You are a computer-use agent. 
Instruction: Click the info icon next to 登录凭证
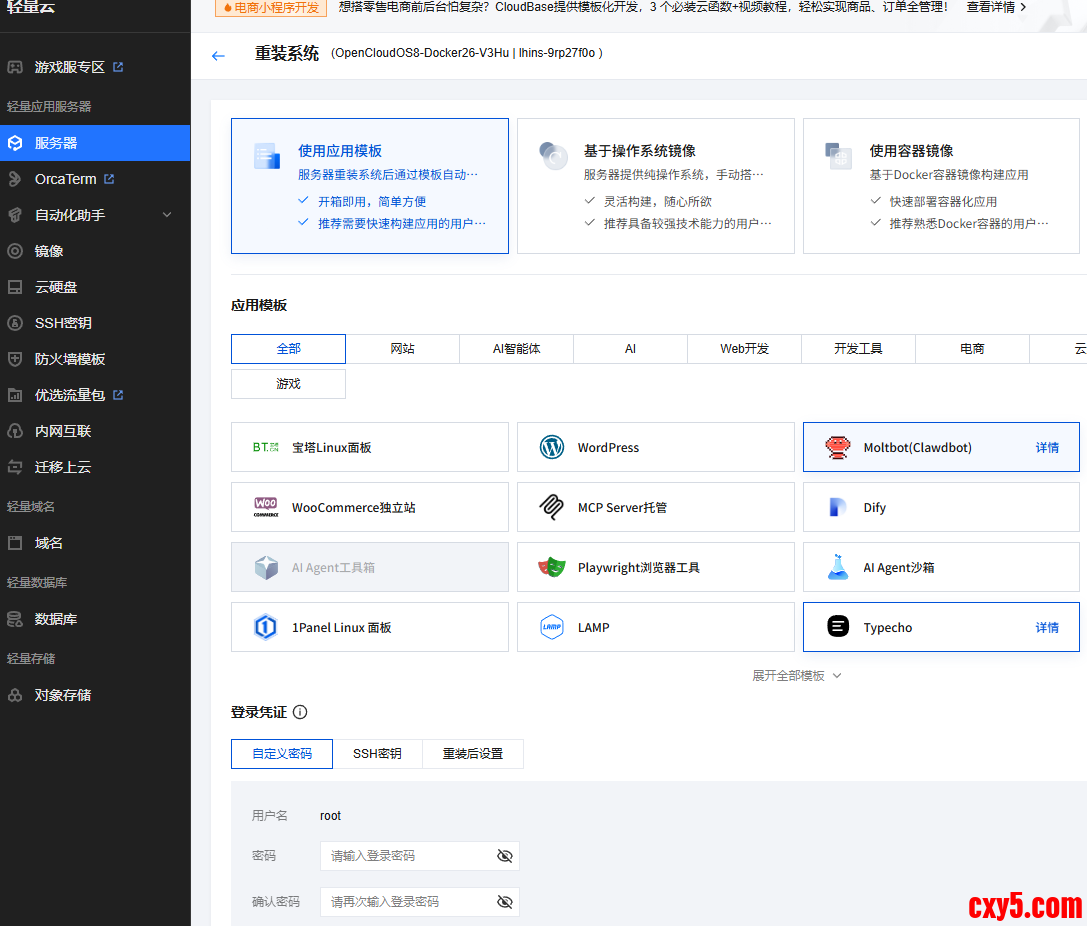tap(300, 712)
